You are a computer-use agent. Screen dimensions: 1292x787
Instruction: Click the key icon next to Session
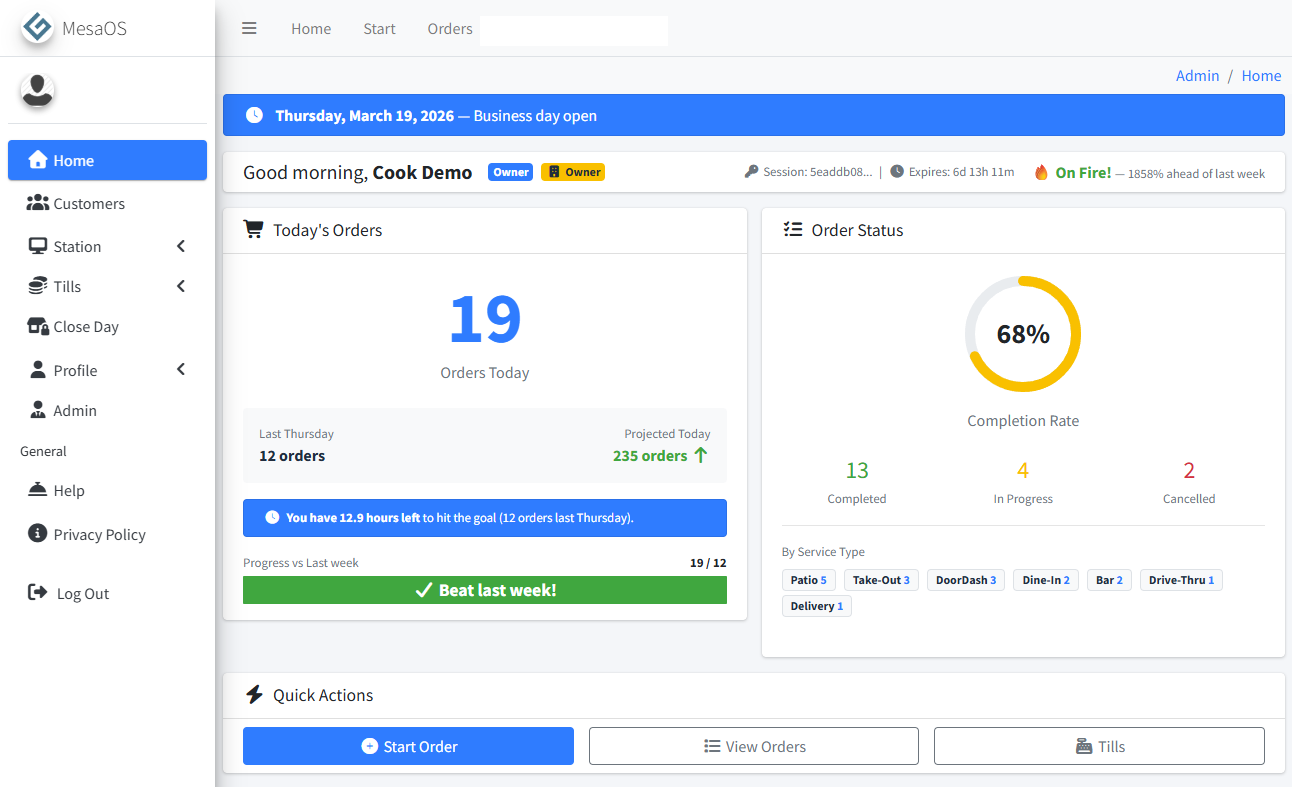point(752,172)
